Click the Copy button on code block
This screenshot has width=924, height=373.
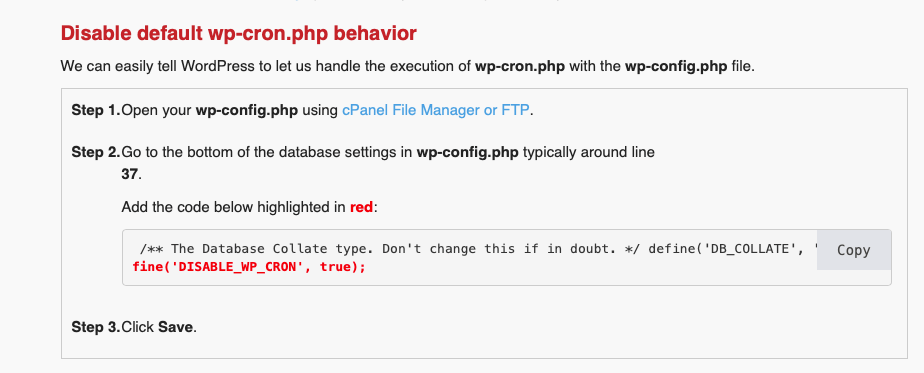click(853, 250)
